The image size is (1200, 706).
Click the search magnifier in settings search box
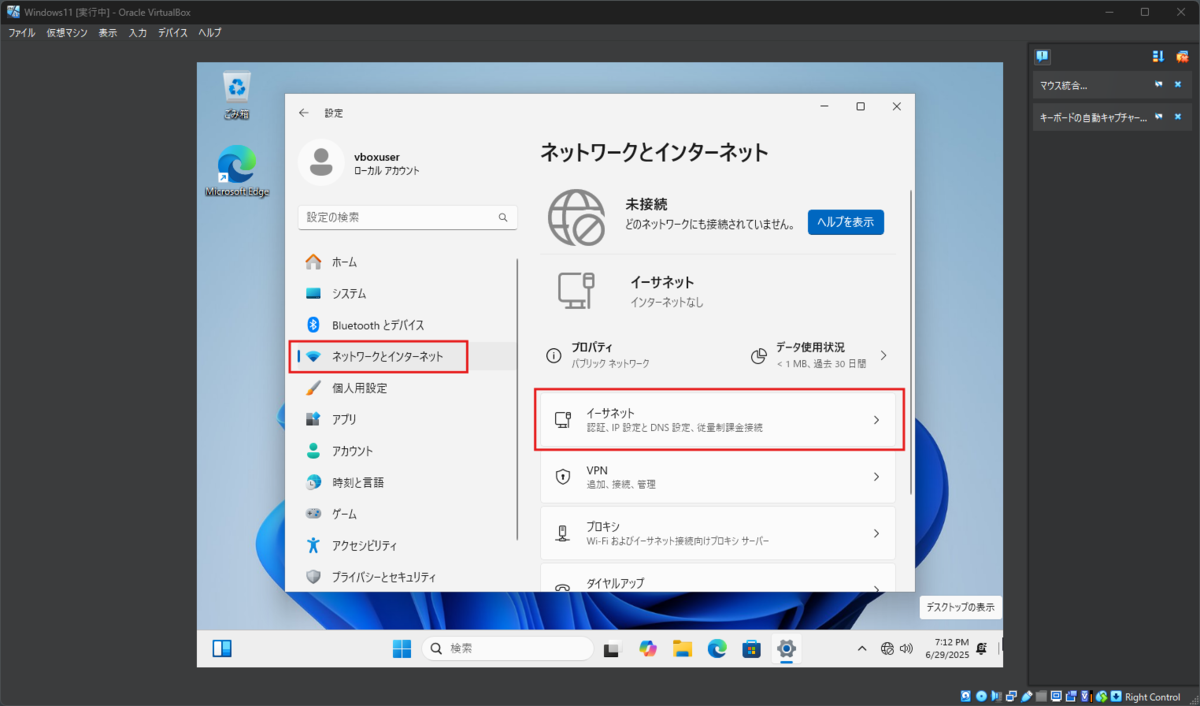(x=503, y=217)
